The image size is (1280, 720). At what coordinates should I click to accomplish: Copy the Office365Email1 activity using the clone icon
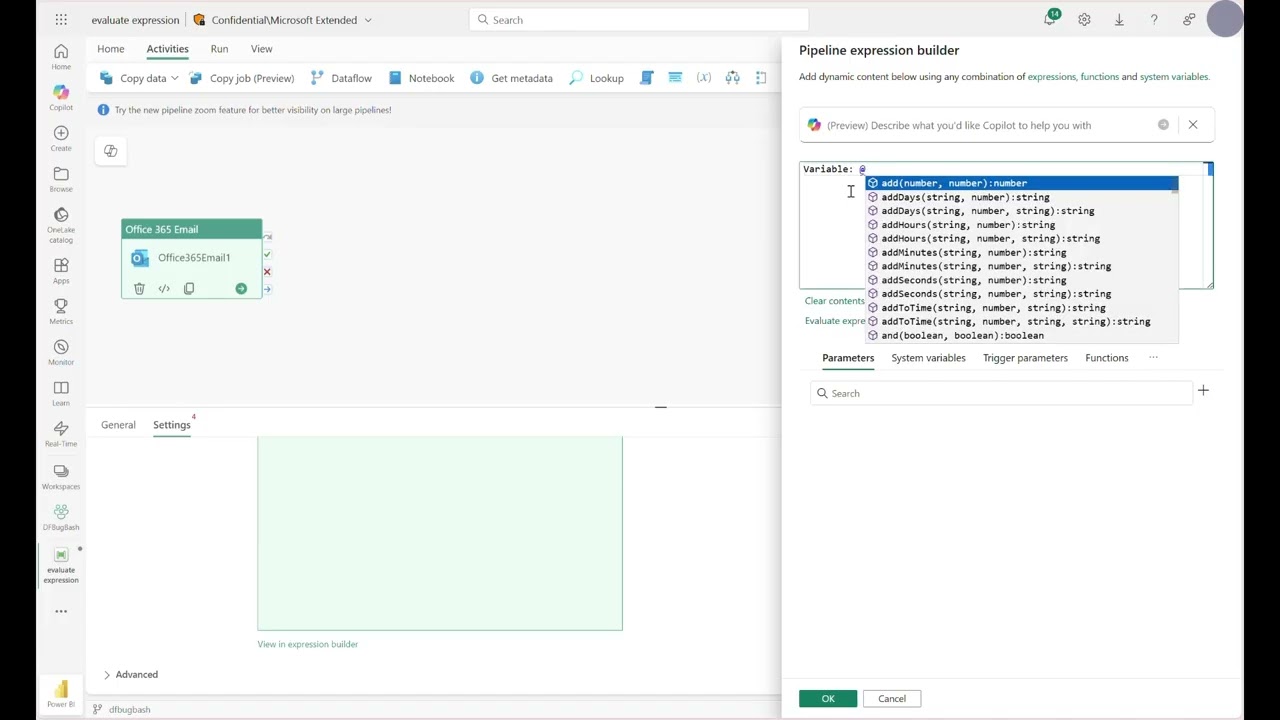pos(189,289)
